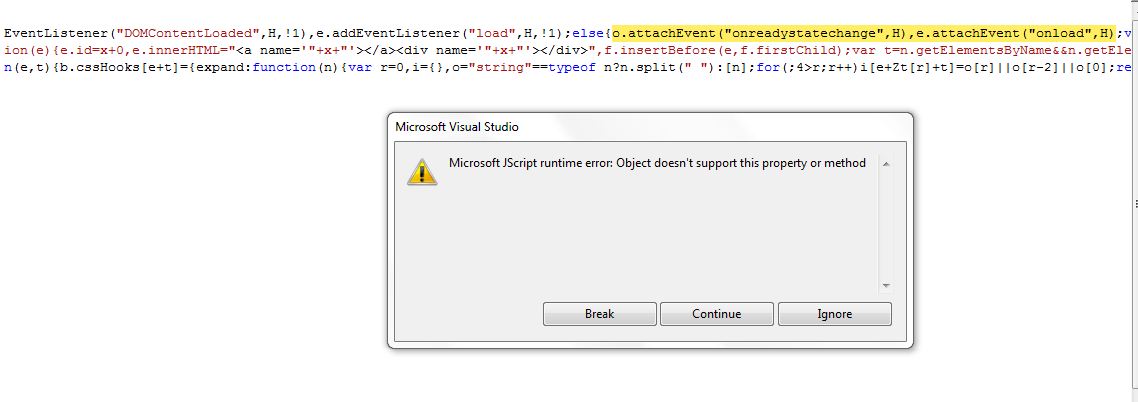Click the yellow warning triangle icon

click(422, 173)
